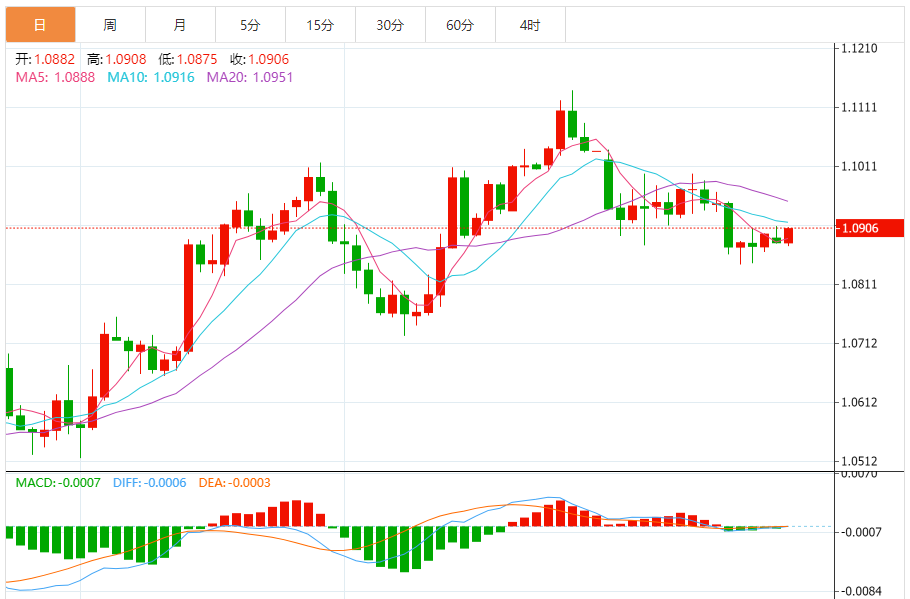Click the MA10 indicator label
Image resolution: width=910 pixels, height=599 pixels.
(x=151, y=77)
